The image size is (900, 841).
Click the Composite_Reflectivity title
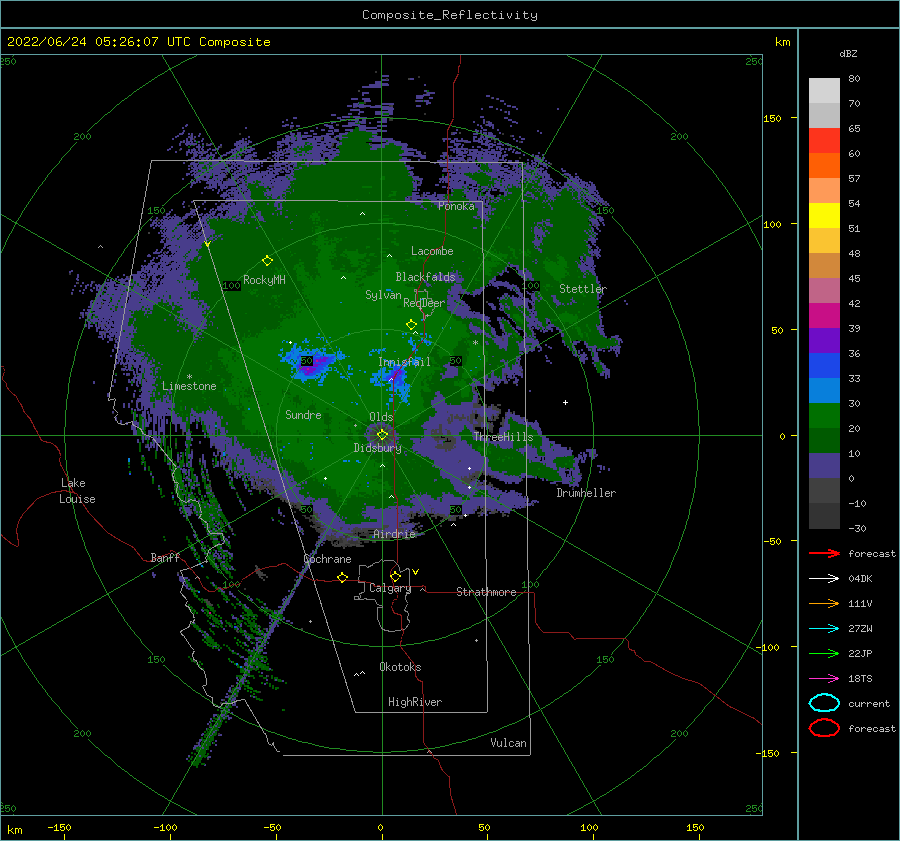450,15
